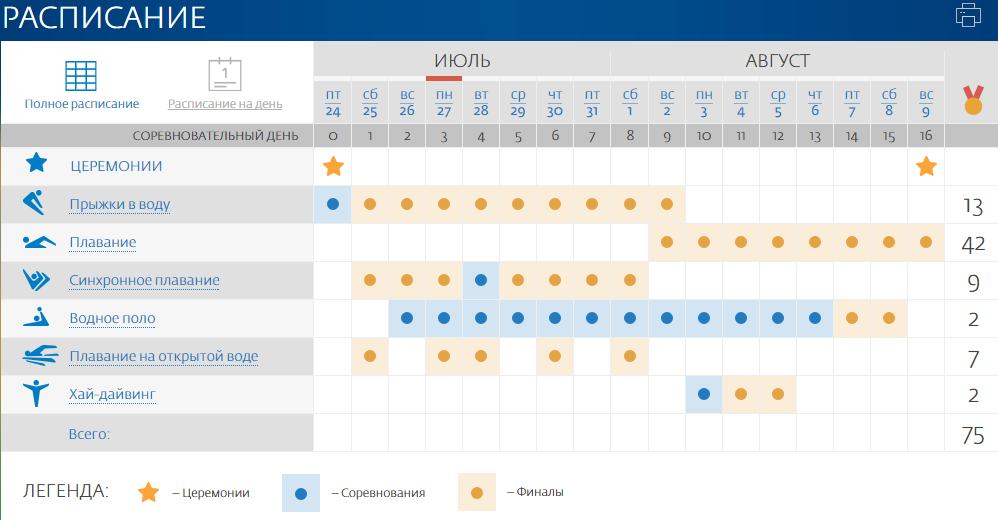The image size is (998, 520).
Task: Select highlighted date пн 27 July
Action: [x=444, y=102]
